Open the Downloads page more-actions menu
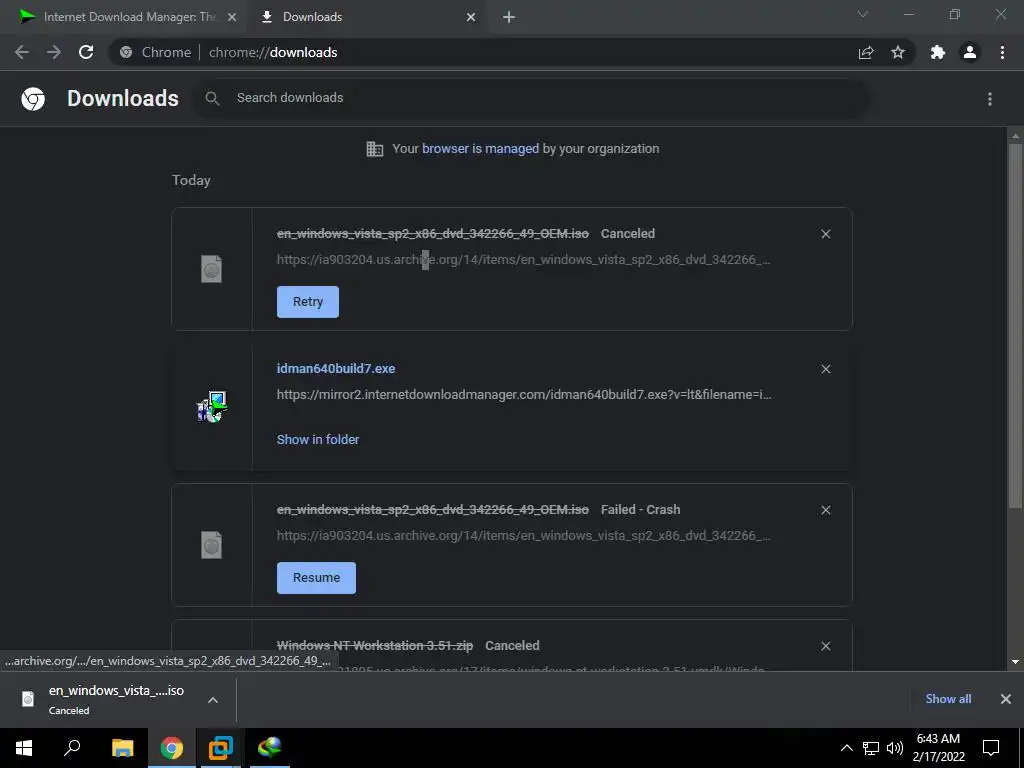Viewport: 1024px width, 768px height. pos(990,99)
